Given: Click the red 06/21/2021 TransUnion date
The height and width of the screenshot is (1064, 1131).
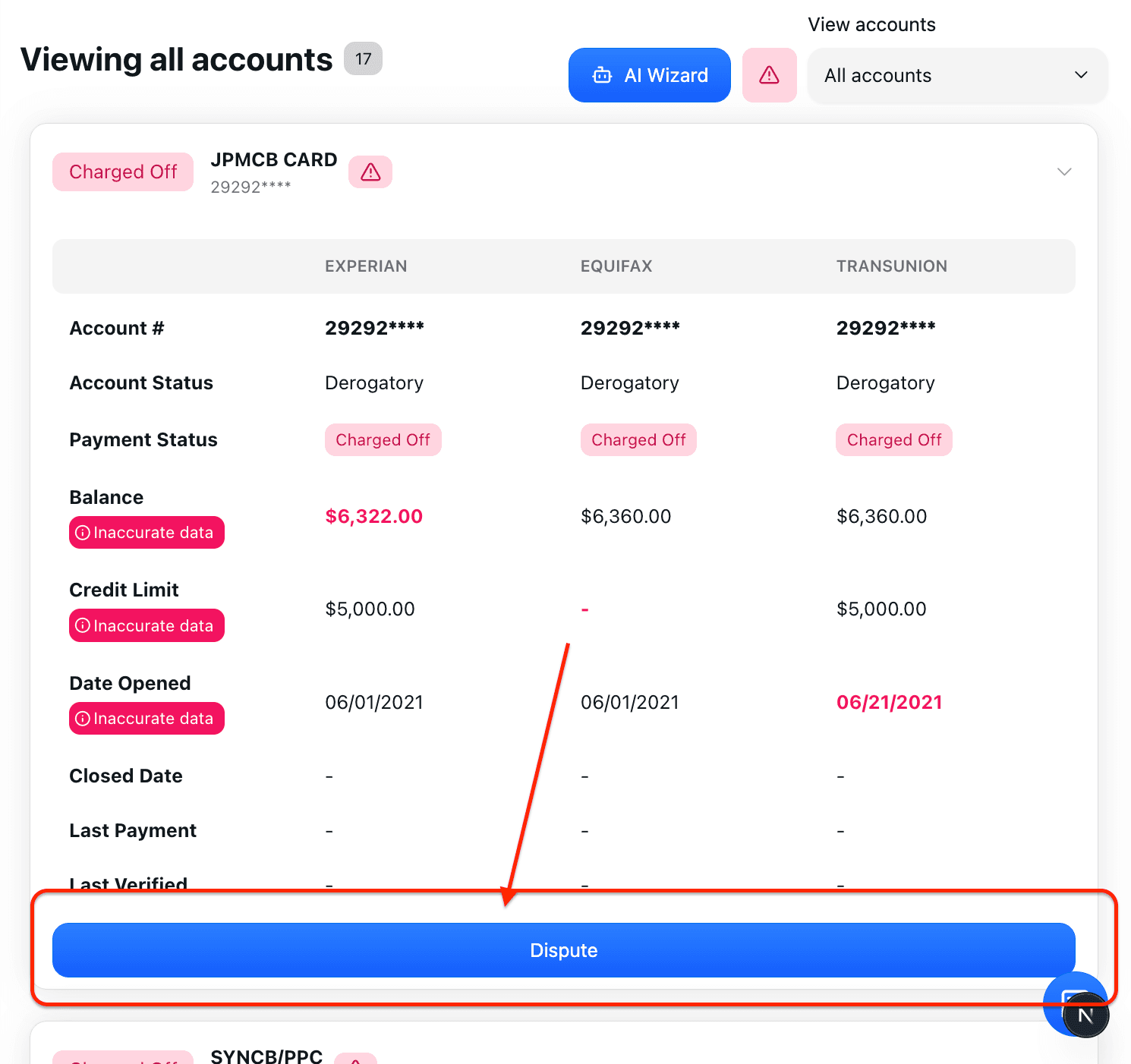Looking at the screenshot, I should [x=889, y=703].
